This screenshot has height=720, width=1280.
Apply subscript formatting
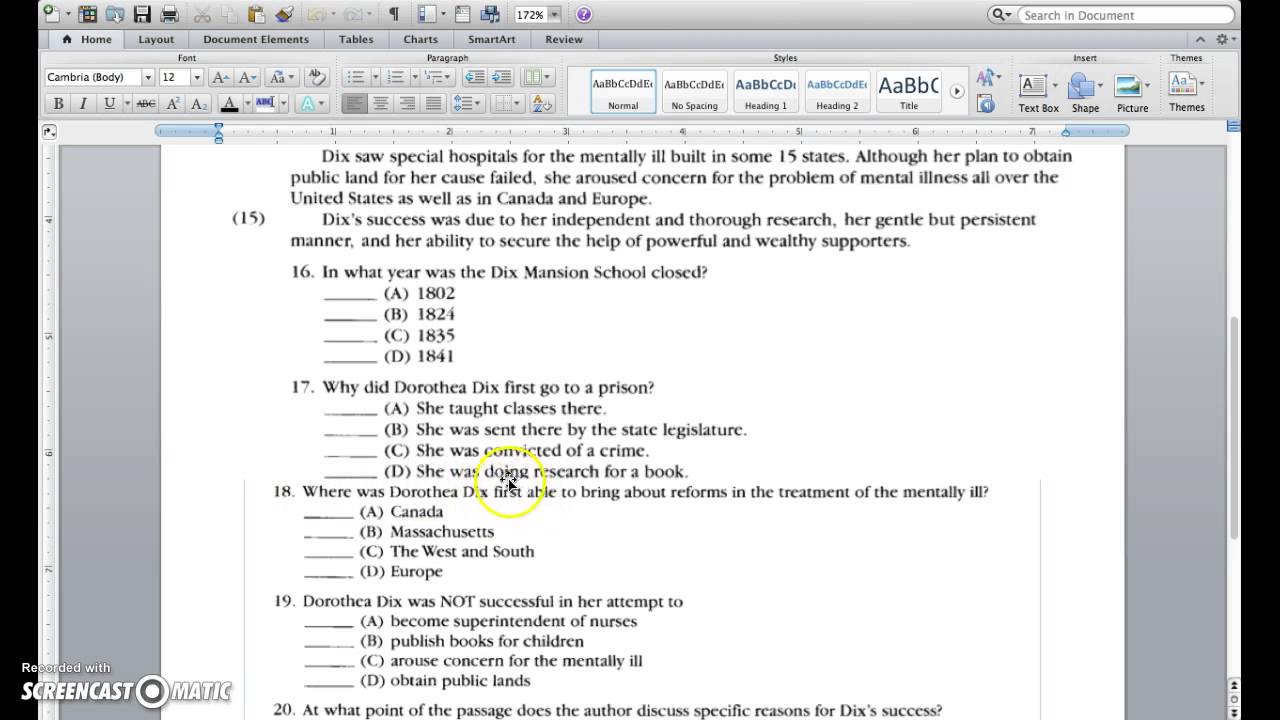point(199,103)
